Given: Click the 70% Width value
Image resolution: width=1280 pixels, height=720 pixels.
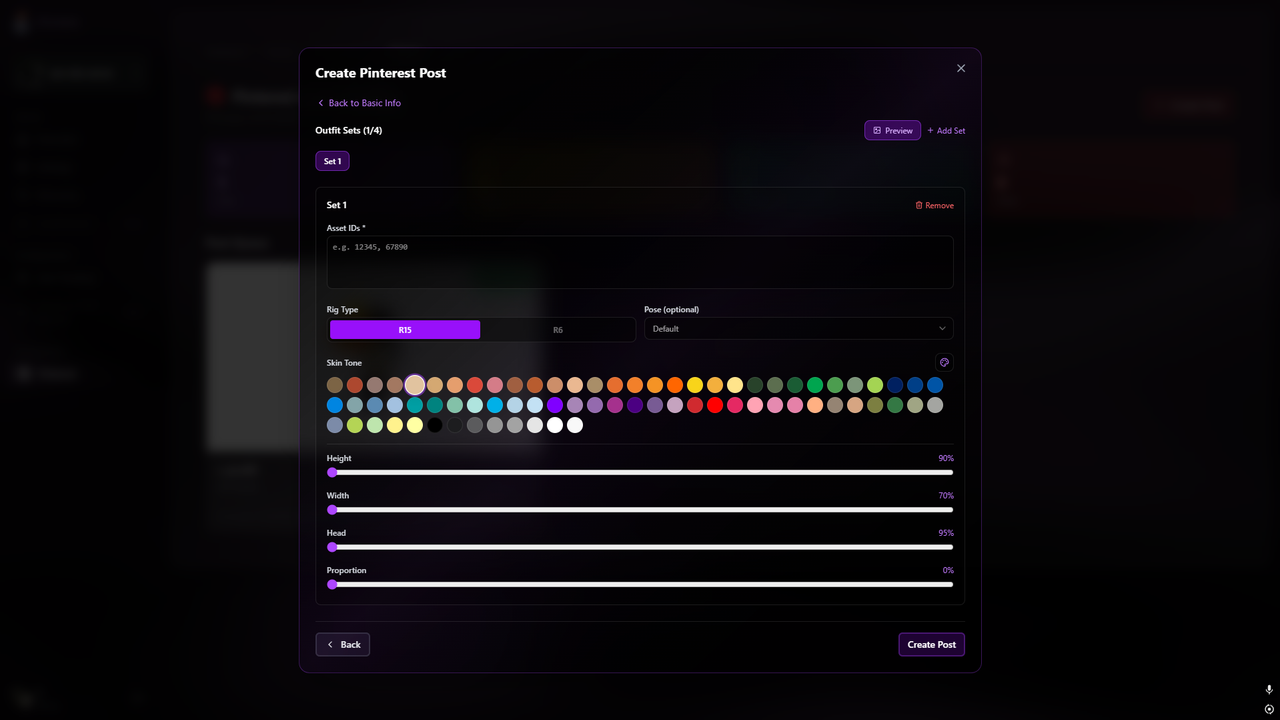Looking at the screenshot, I should (x=946, y=496).
